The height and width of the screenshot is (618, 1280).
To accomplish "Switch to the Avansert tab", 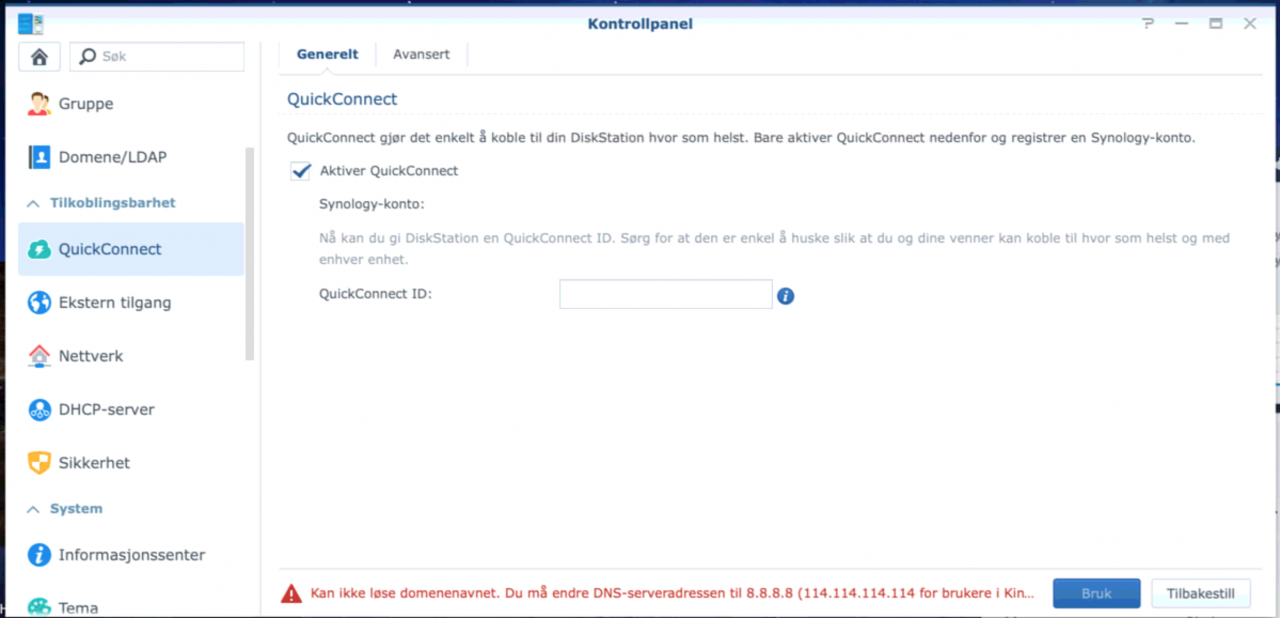I will [421, 55].
